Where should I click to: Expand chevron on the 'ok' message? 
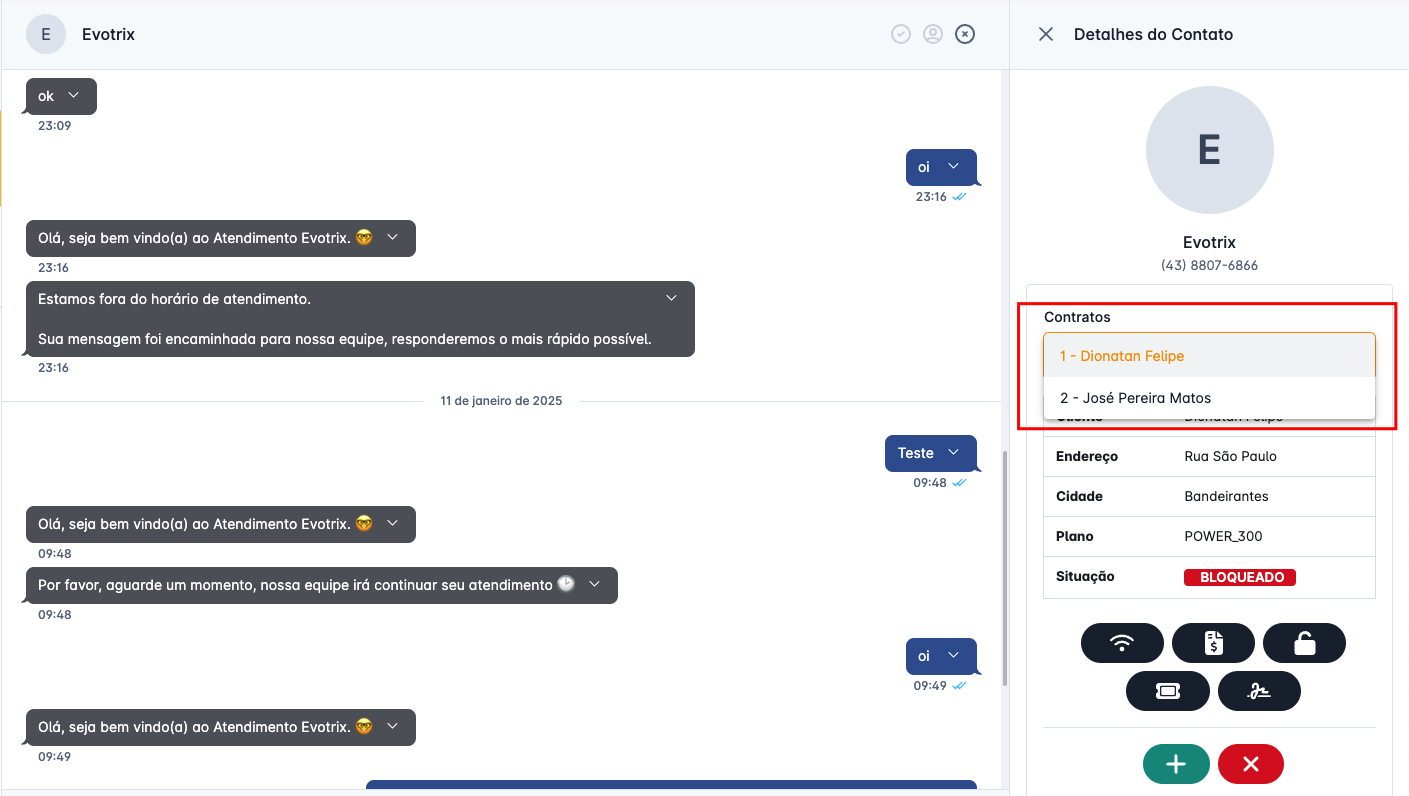pyautogui.click(x=73, y=96)
